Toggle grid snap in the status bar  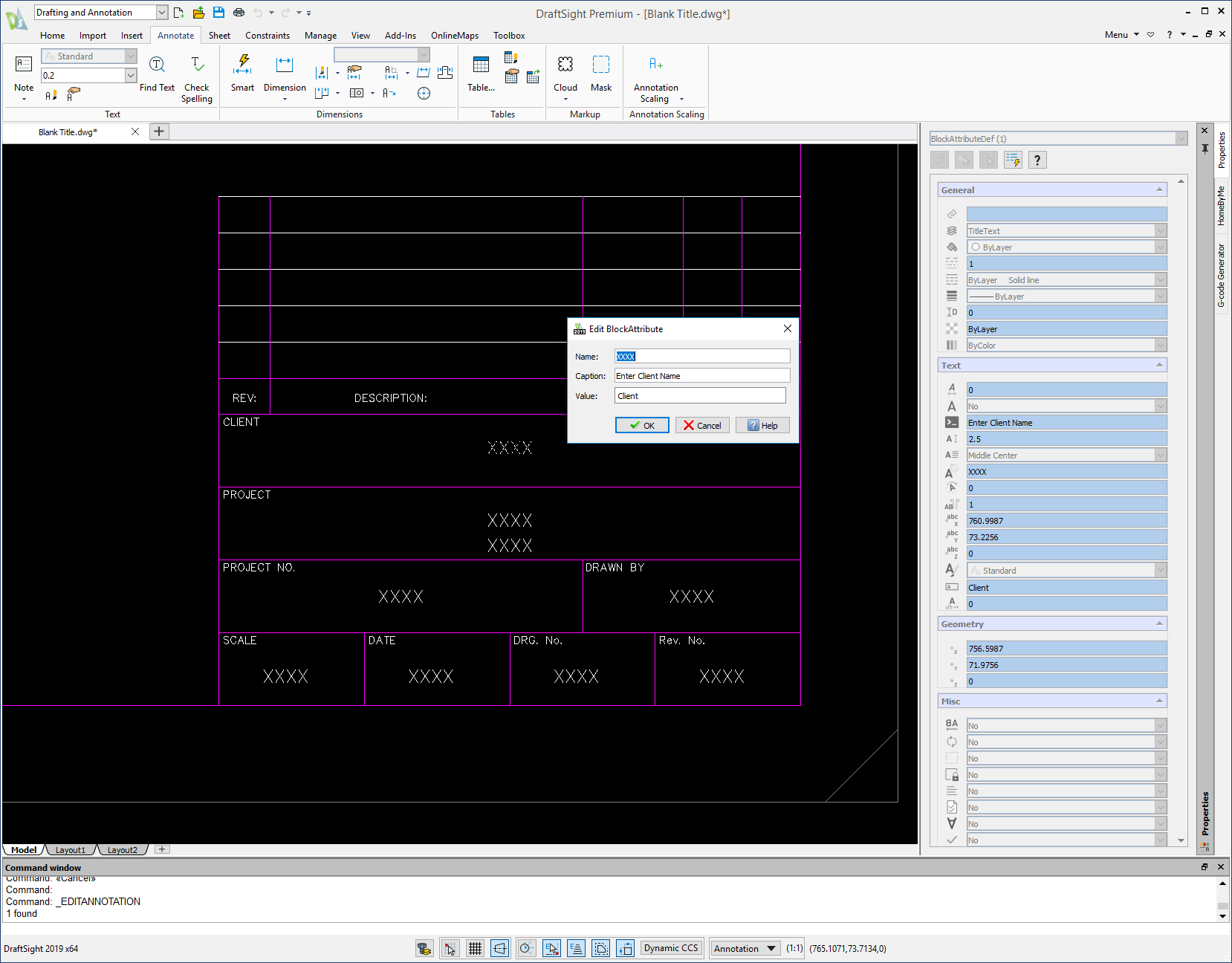click(x=450, y=948)
